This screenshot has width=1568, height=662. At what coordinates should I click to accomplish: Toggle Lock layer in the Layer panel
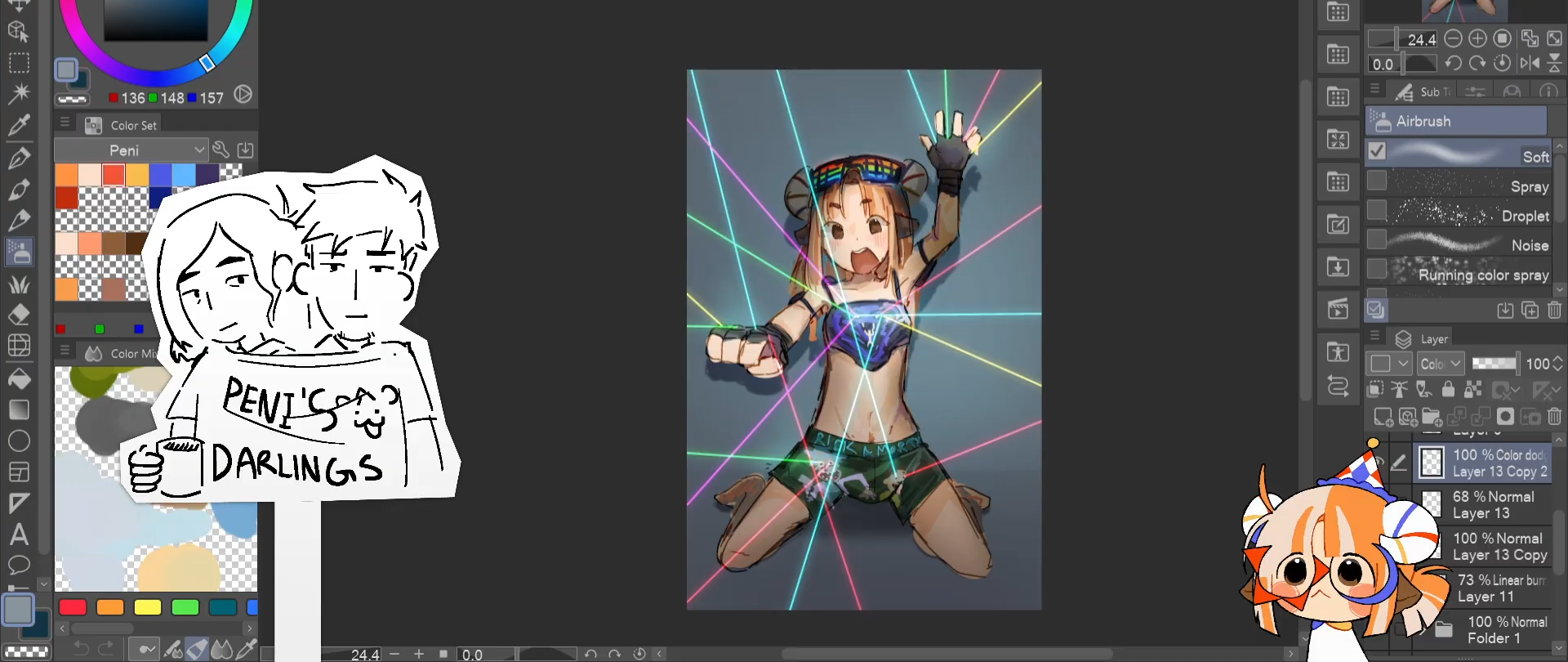coord(1448,389)
